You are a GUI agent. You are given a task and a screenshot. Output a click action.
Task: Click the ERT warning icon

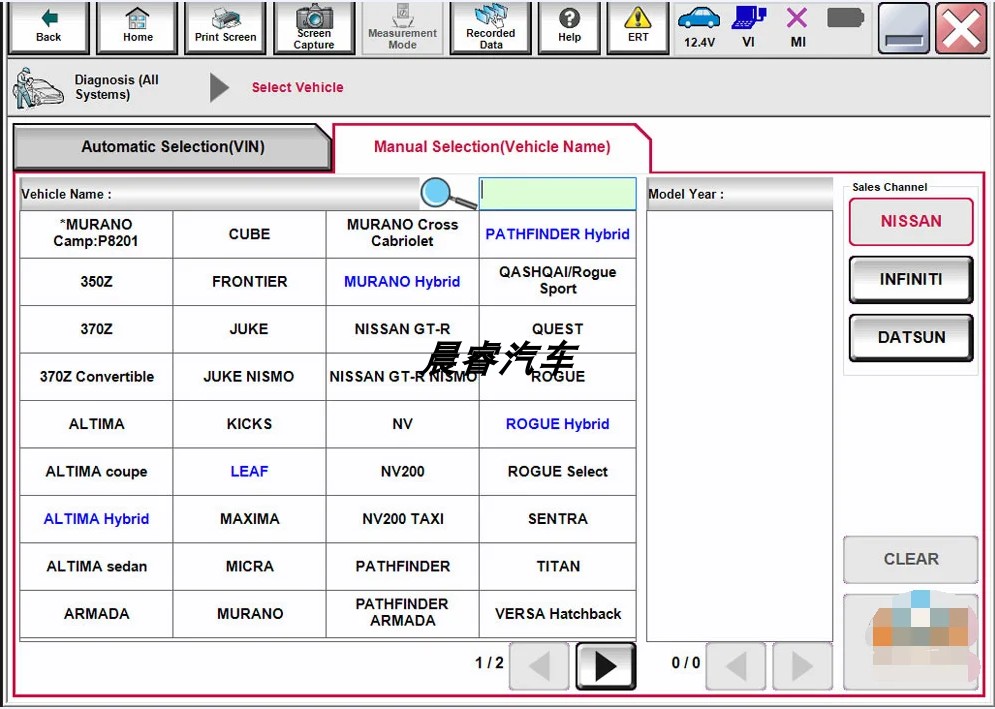coord(638,28)
